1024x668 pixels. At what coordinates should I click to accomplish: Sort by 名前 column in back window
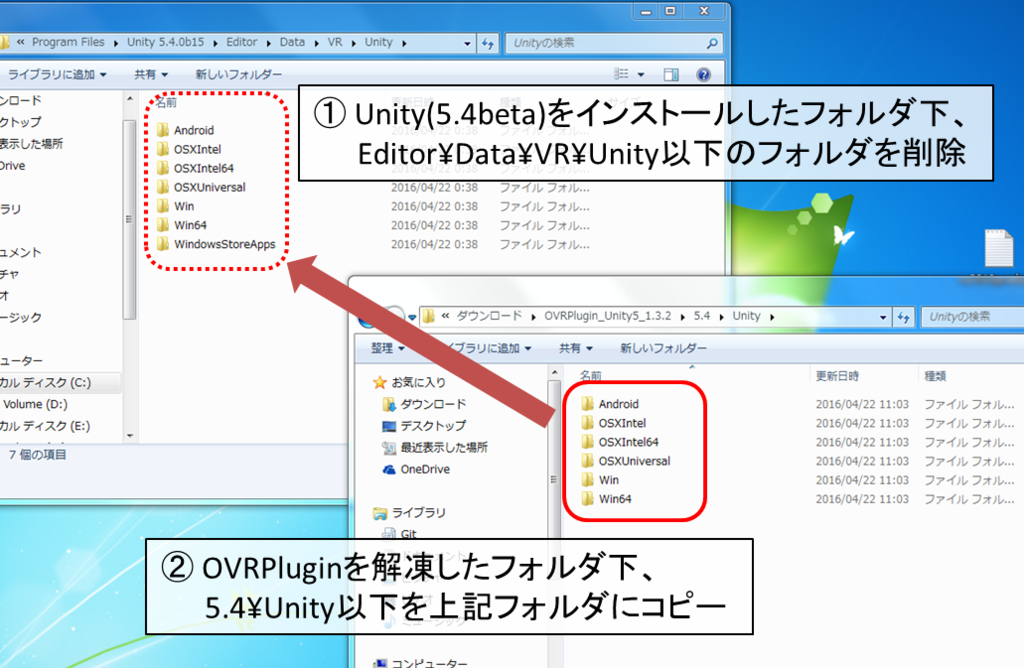pyautogui.click(x=167, y=103)
